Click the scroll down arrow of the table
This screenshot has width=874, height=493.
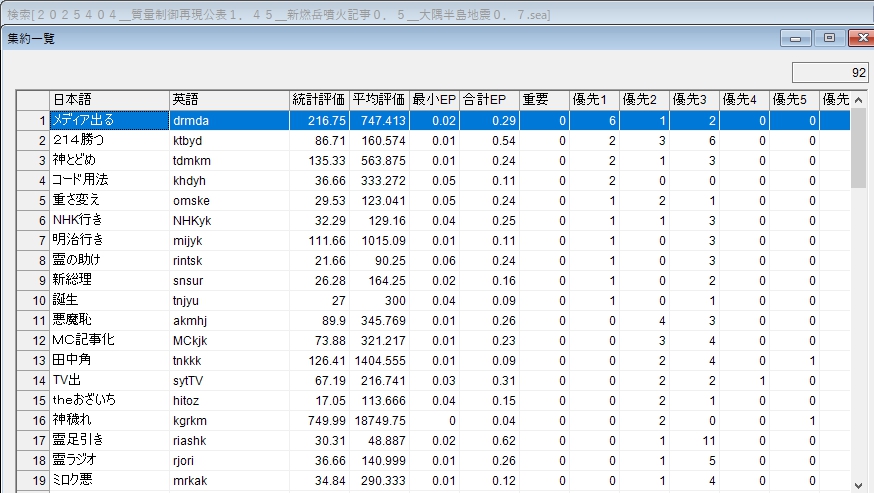(858, 485)
